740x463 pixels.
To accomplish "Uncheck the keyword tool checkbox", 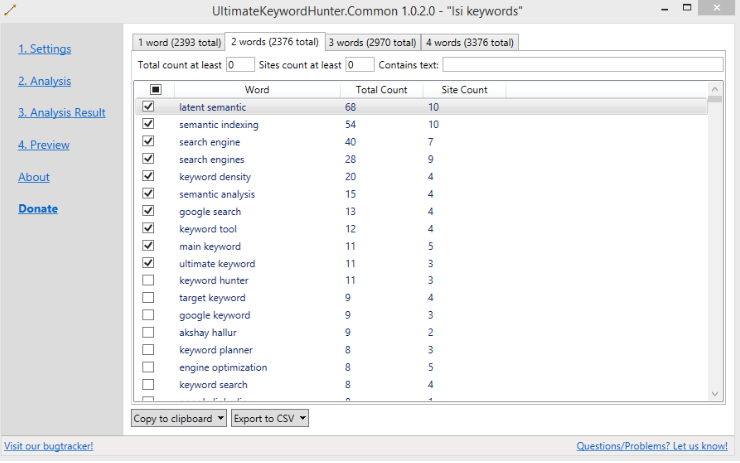I will coord(148,228).
